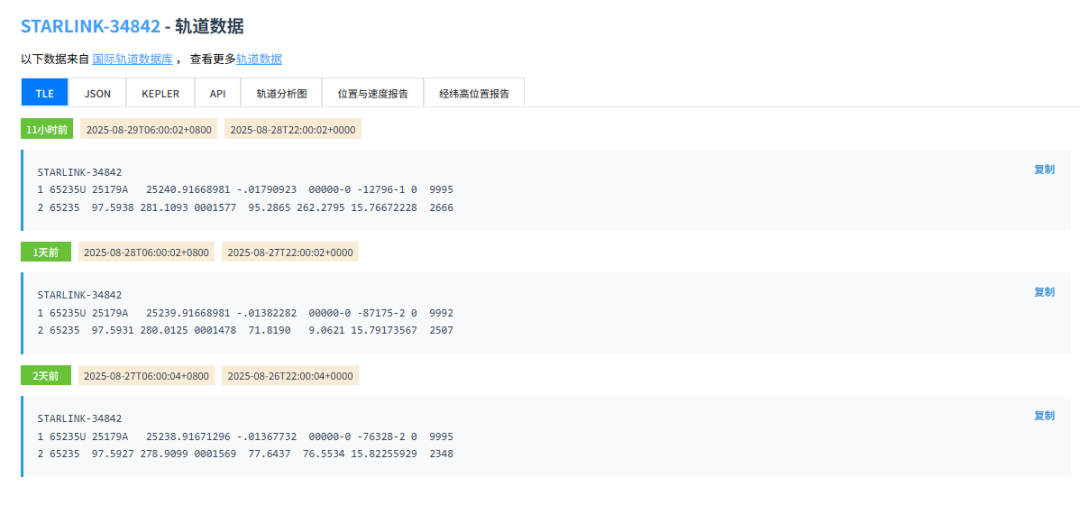Click TLE line 2 containing 15.82255929
This screenshot has width=1080, height=505.
[245, 454]
